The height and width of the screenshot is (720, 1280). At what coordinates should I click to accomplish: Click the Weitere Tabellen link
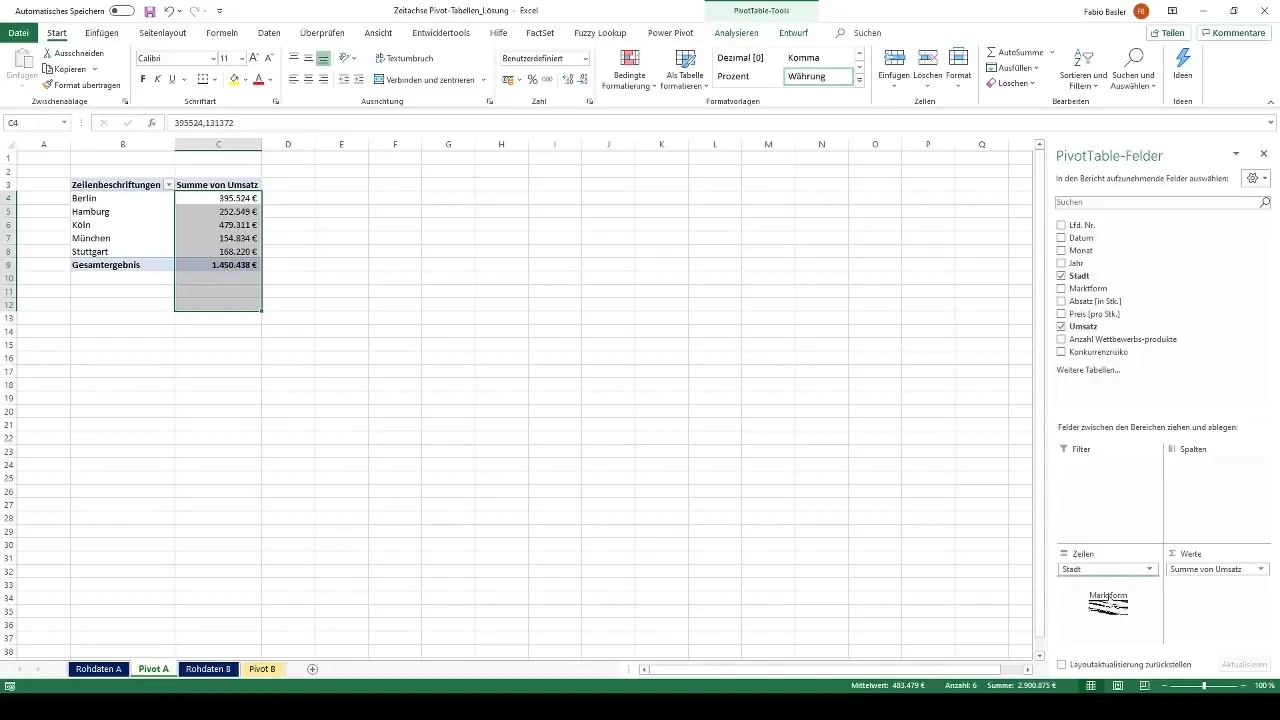click(1088, 370)
